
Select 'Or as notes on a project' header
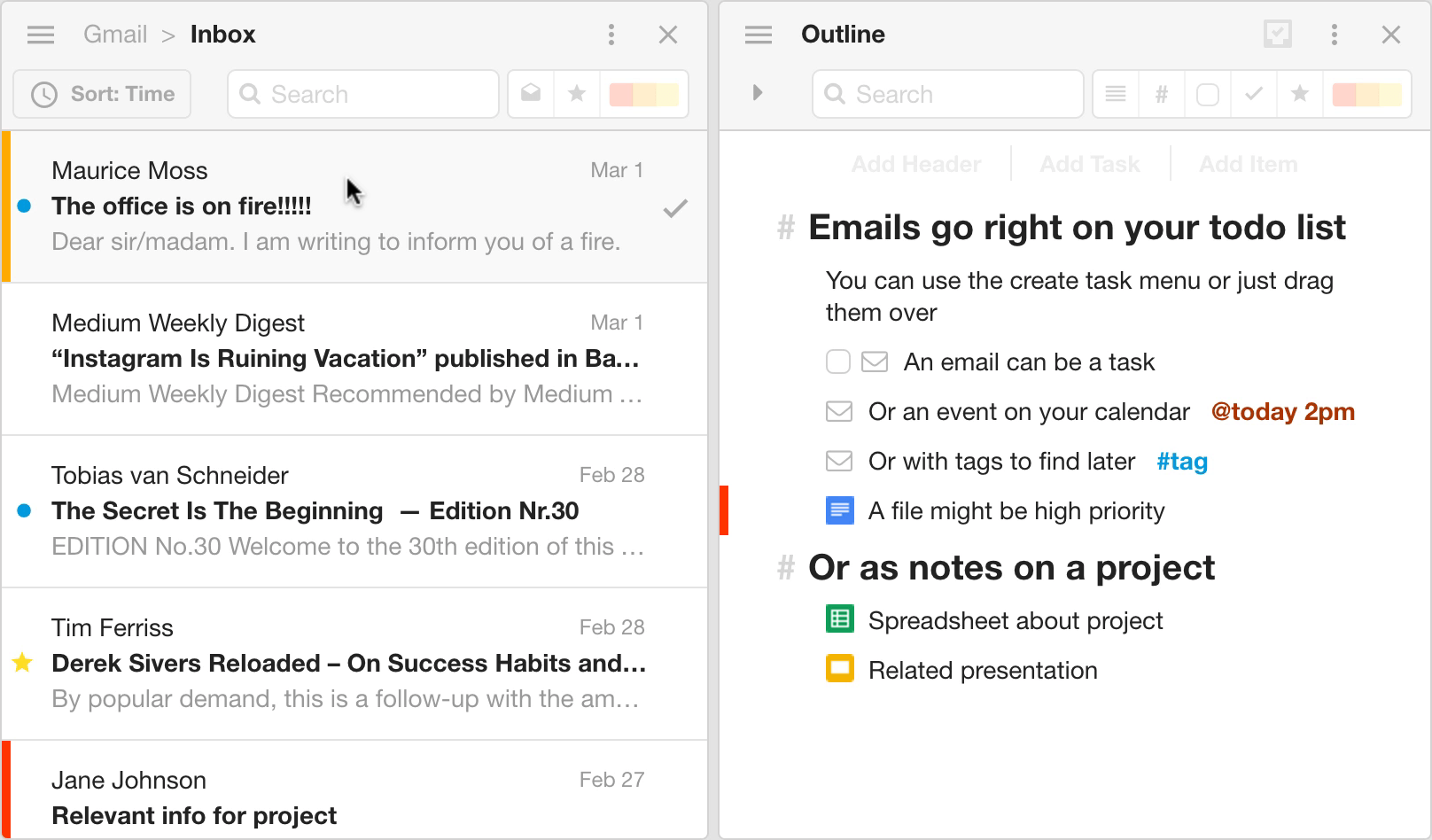click(1011, 567)
